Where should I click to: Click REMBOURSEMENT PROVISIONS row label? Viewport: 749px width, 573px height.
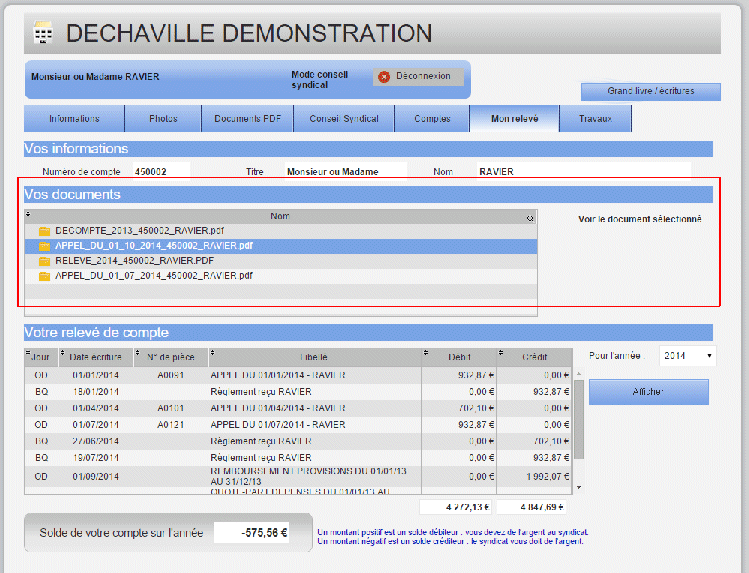(309, 477)
